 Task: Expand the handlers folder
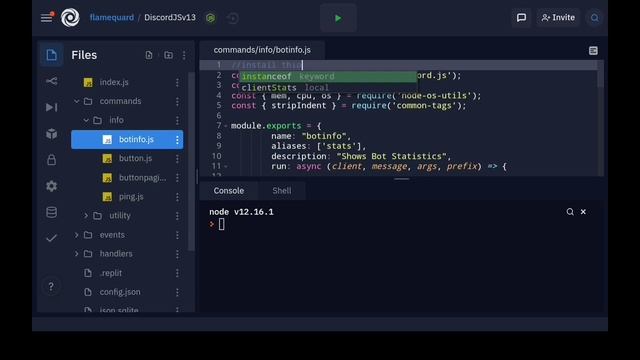[x=76, y=253]
